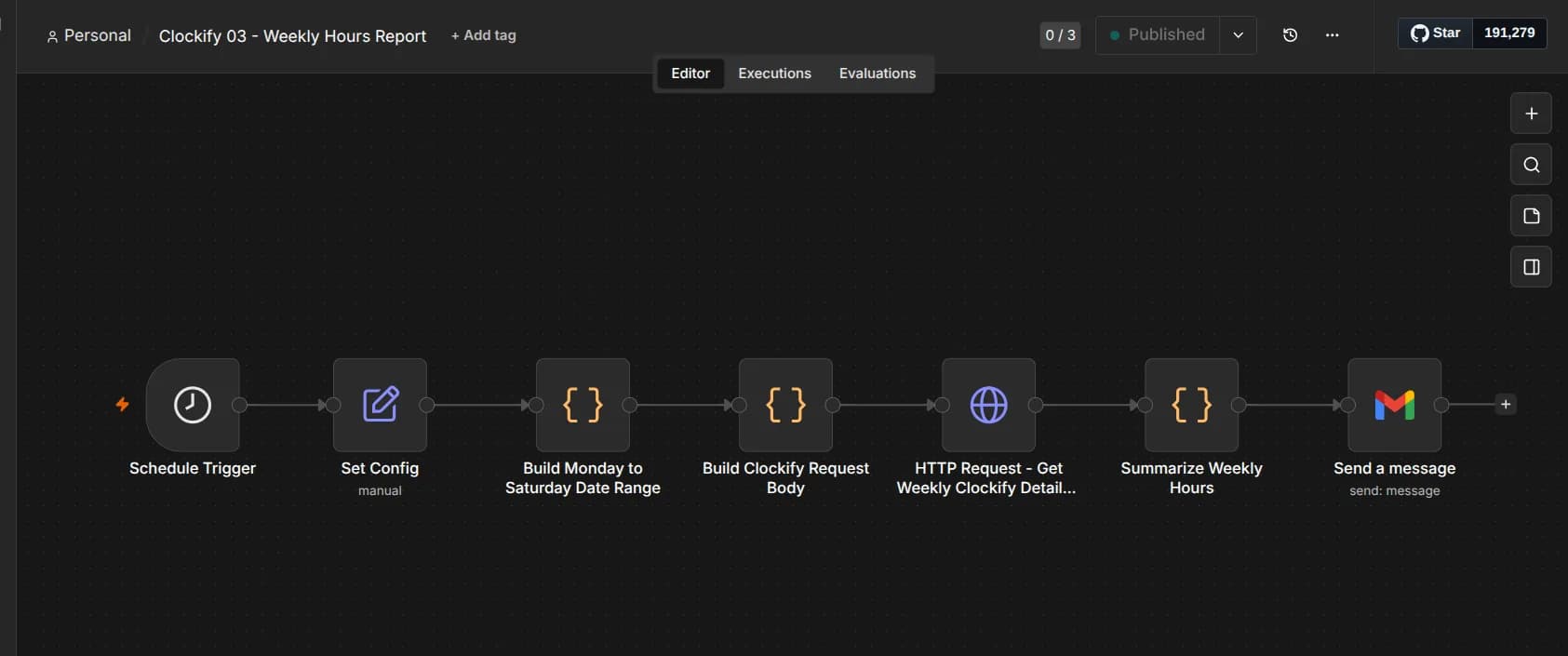Open workflow version history

pos(1290,35)
